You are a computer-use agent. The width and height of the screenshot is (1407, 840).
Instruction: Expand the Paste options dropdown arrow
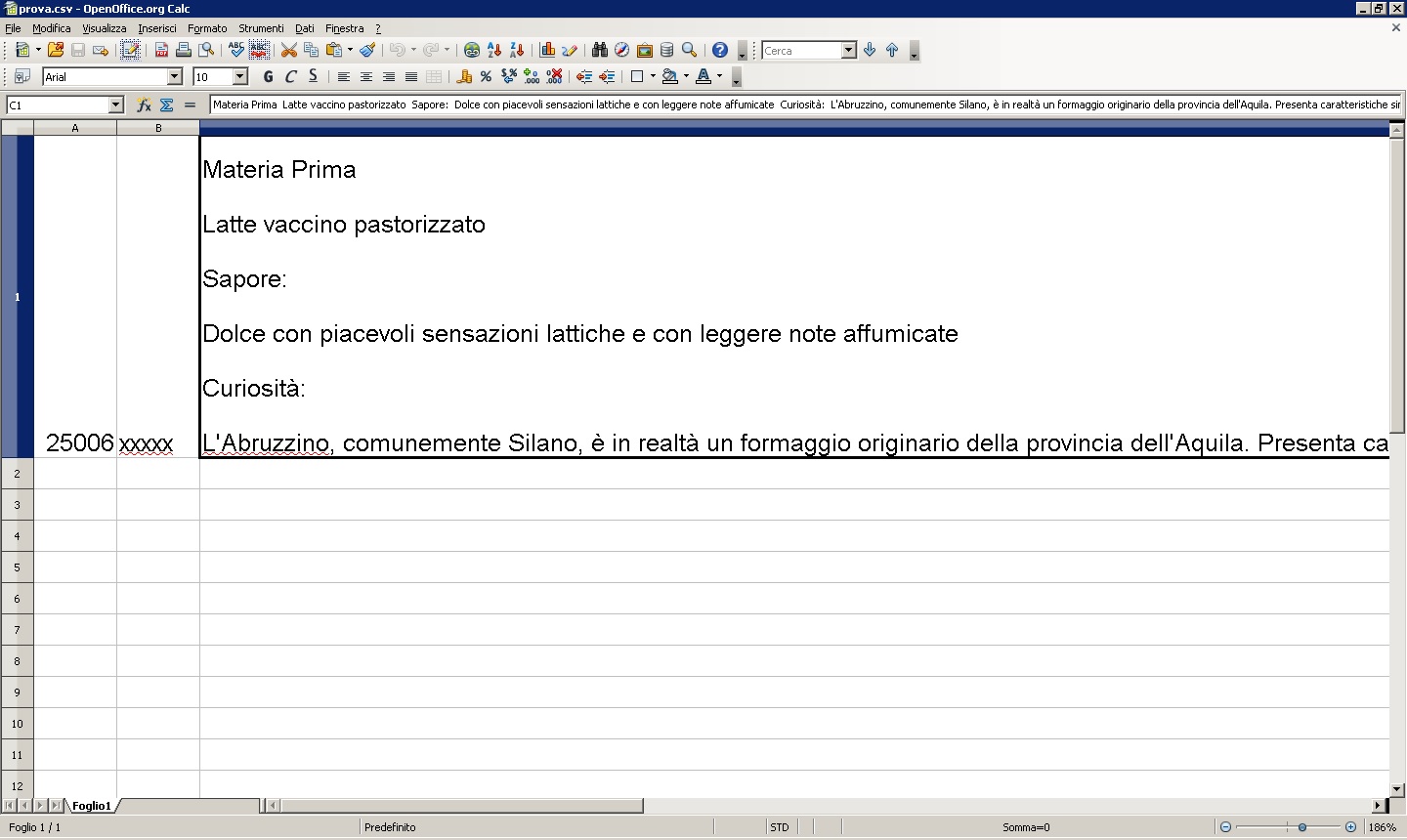[x=350, y=50]
